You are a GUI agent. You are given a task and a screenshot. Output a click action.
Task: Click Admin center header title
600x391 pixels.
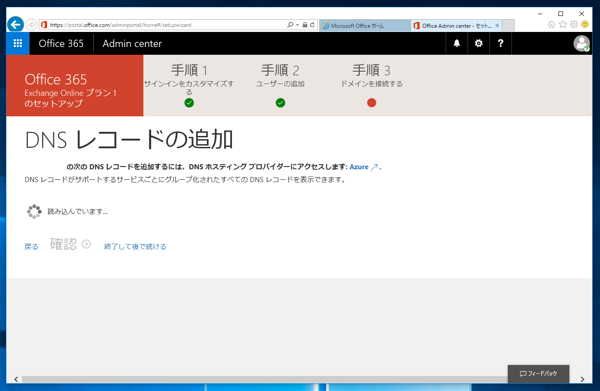point(132,43)
